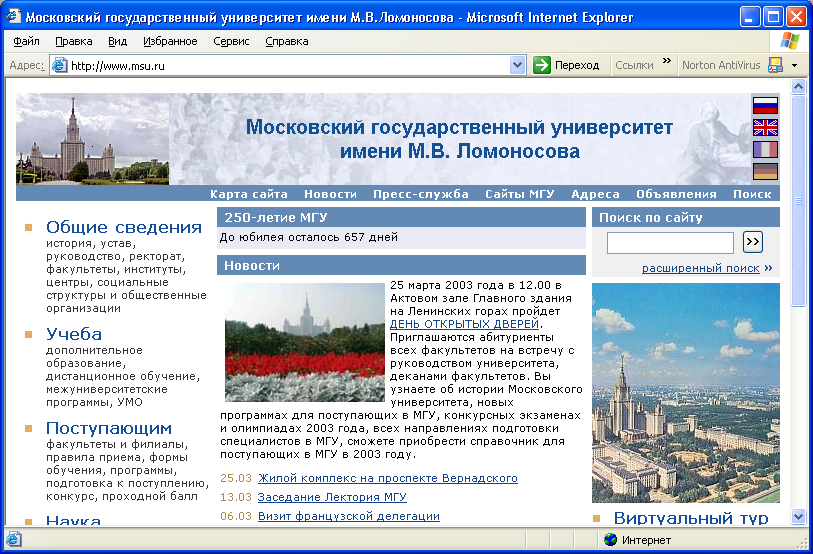Click the 13.03 news date
This screenshot has width=813, height=554.
(236, 497)
